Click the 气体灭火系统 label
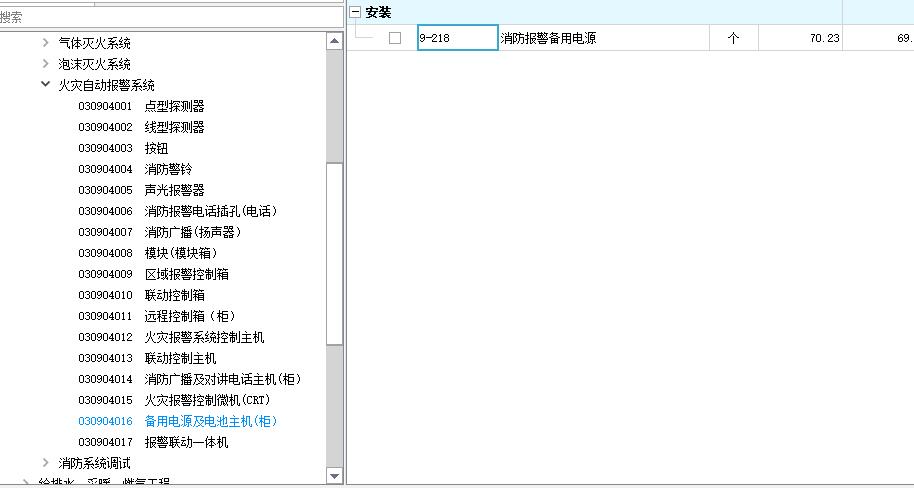914x488 pixels. [94, 43]
